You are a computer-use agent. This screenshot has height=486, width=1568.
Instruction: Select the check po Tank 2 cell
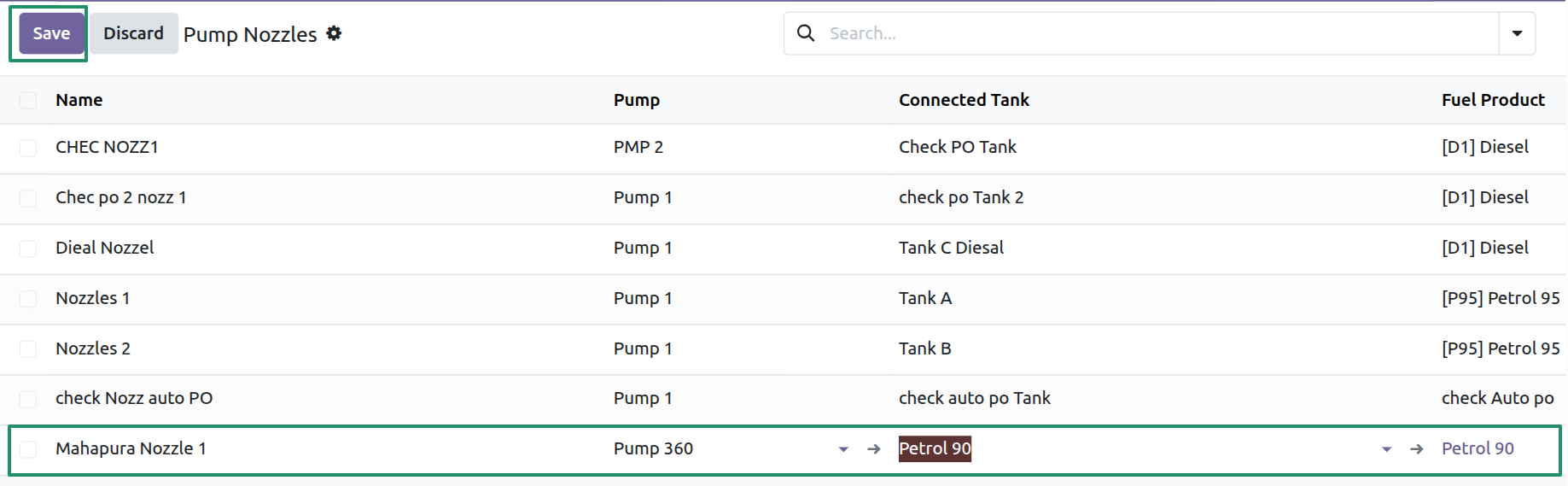point(961,197)
